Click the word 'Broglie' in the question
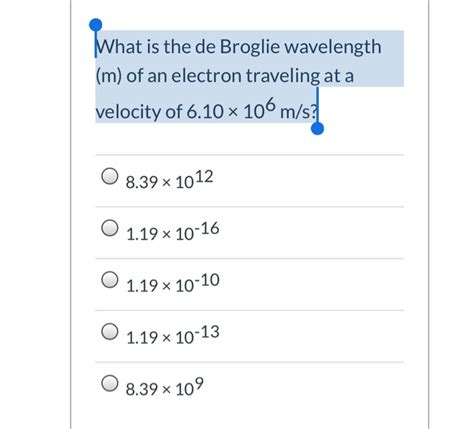Image resolution: width=474 pixels, height=429 pixels. tap(249, 46)
